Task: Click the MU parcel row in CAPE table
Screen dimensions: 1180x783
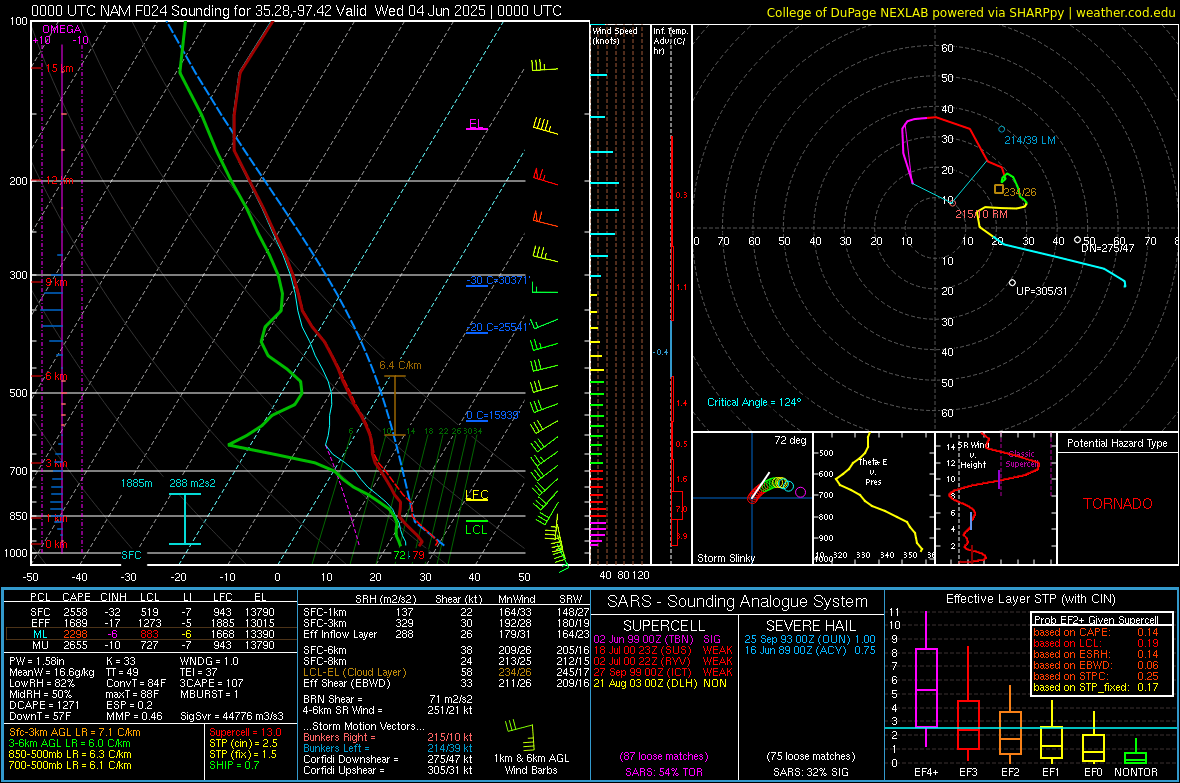Action: pyautogui.click(x=151, y=644)
